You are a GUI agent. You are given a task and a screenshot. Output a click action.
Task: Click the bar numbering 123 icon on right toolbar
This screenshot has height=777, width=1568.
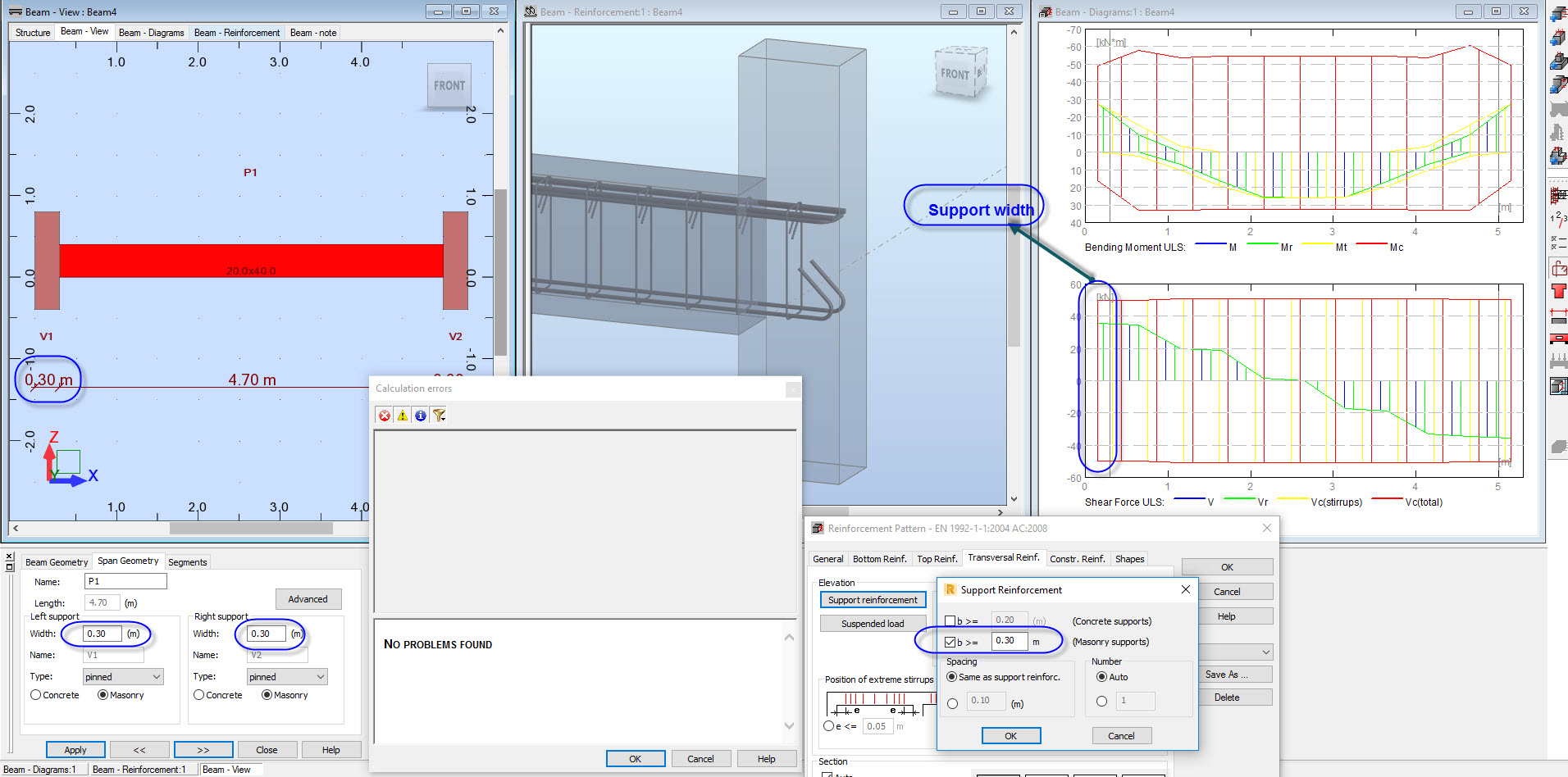tap(1557, 217)
